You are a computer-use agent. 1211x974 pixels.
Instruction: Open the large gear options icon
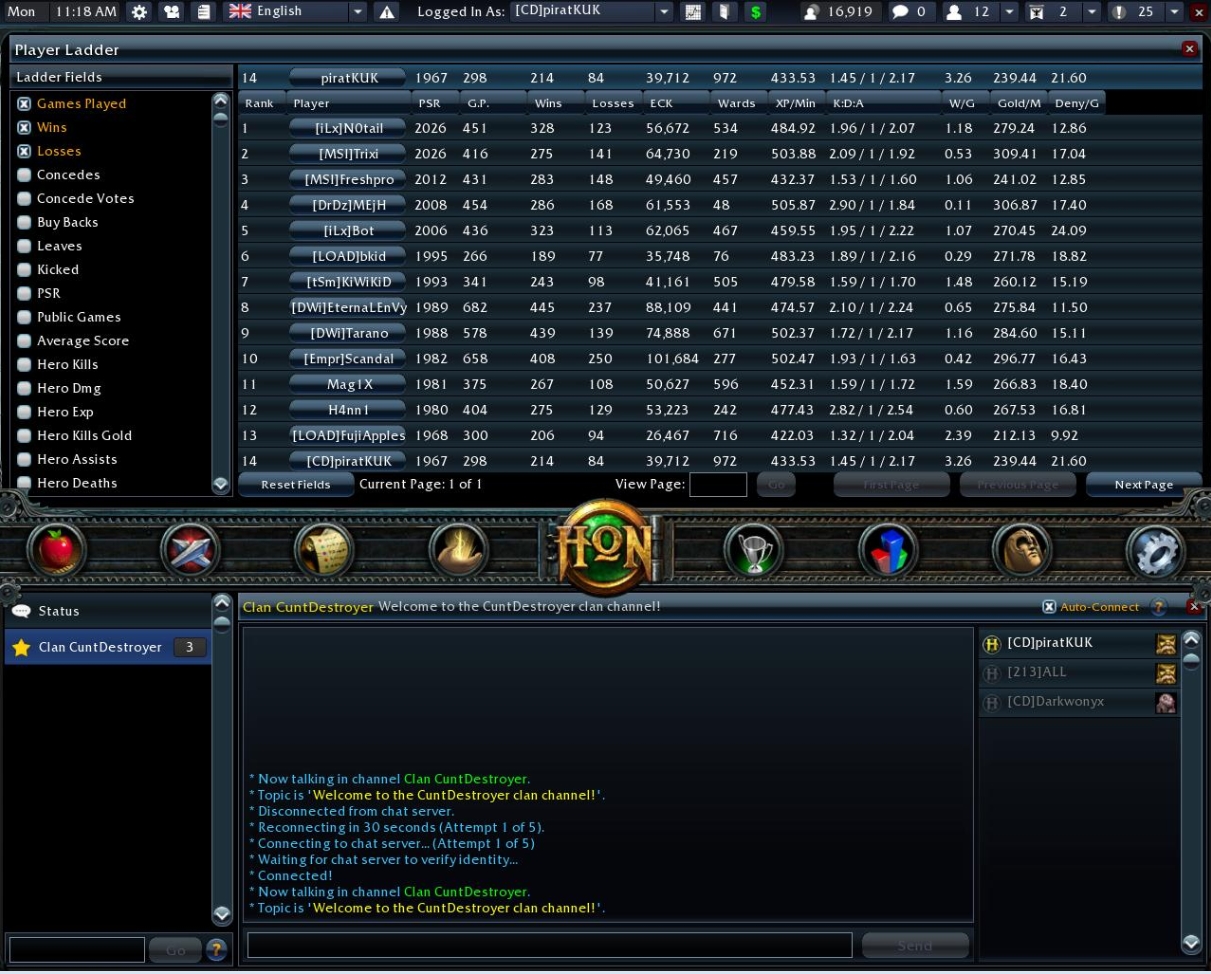click(1155, 550)
